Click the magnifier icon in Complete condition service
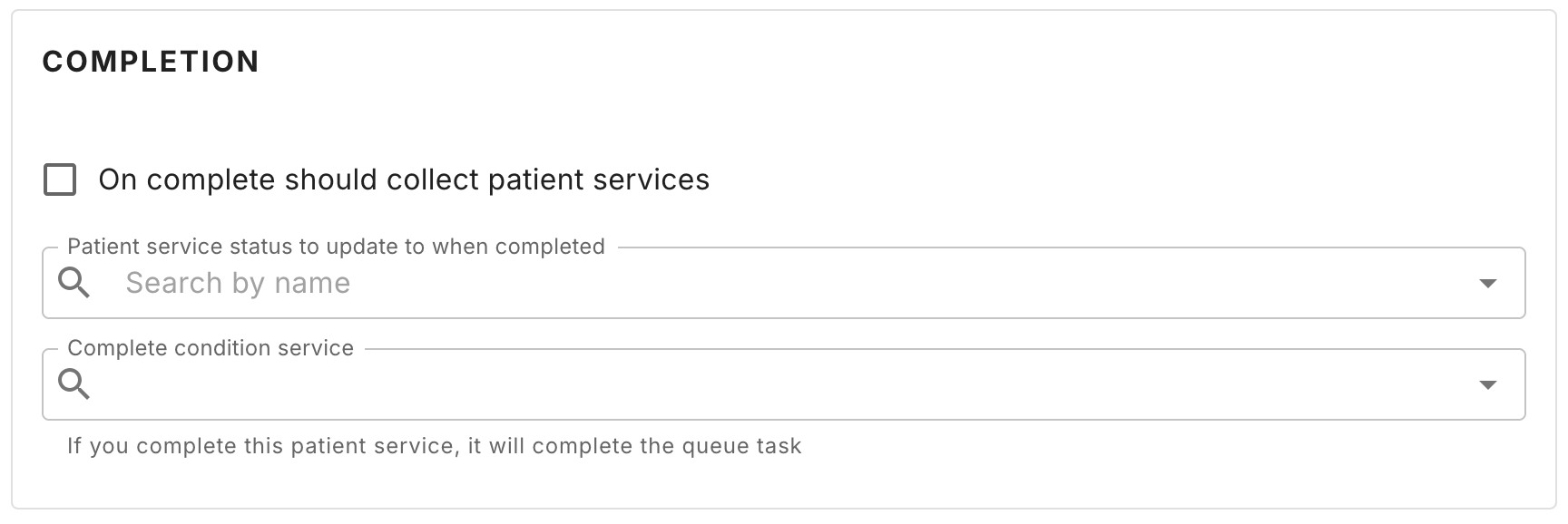 (x=73, y=384)
